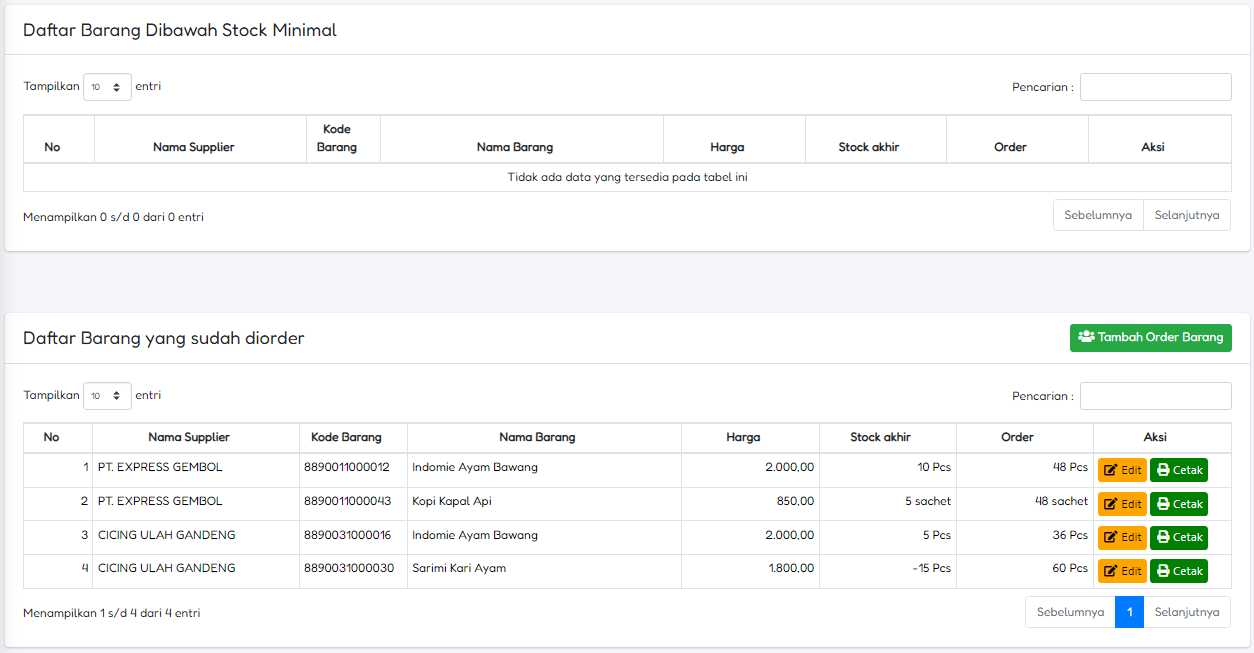The height and width of the screenshot is (653, 1254).
Task: Click the 36 Pcs order cell
Action: point(1025,538)
